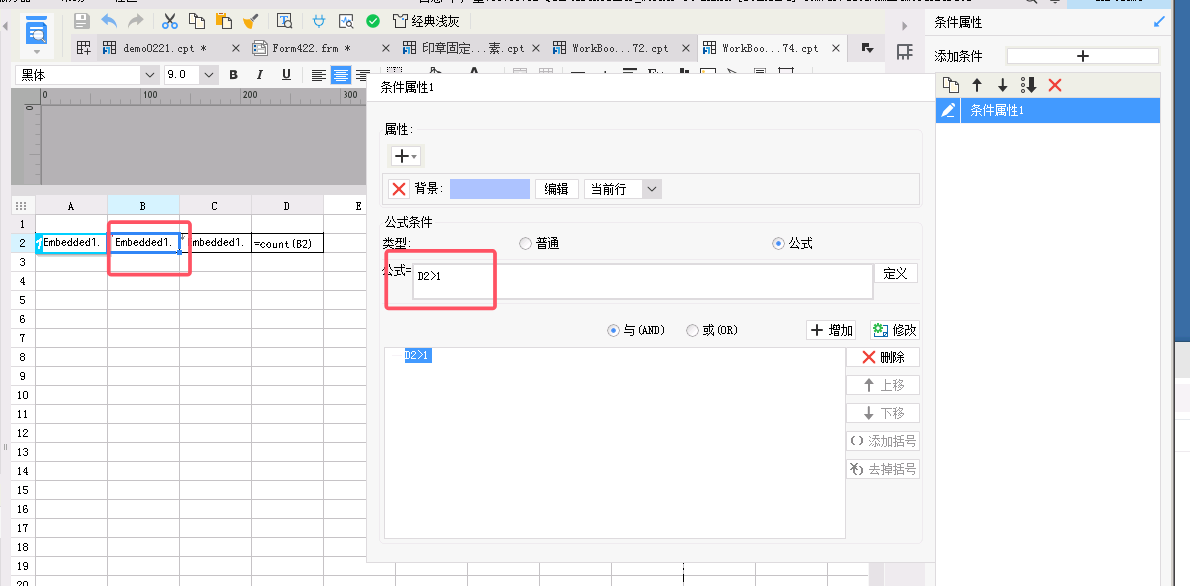
Task: Select the WorkBoo...74.cpt tab
Action: click(770, 48)
